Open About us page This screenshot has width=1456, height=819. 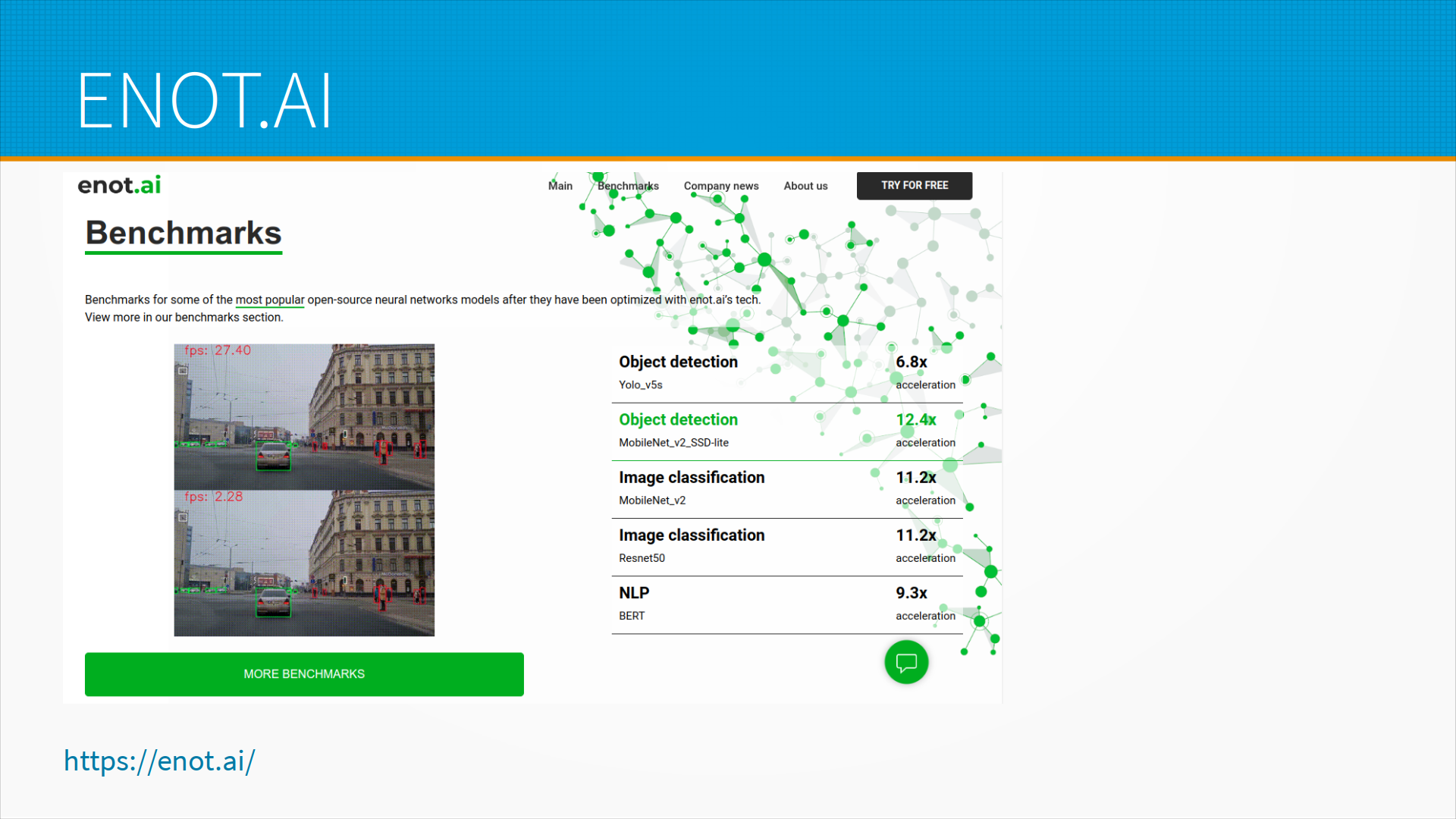805,186
